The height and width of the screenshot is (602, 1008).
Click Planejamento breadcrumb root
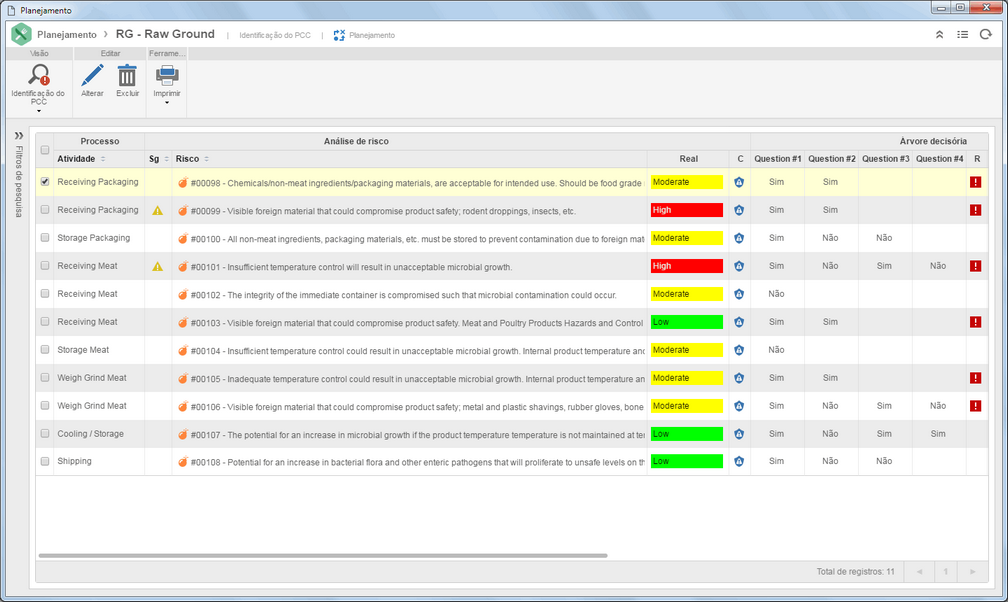(67, 35)
